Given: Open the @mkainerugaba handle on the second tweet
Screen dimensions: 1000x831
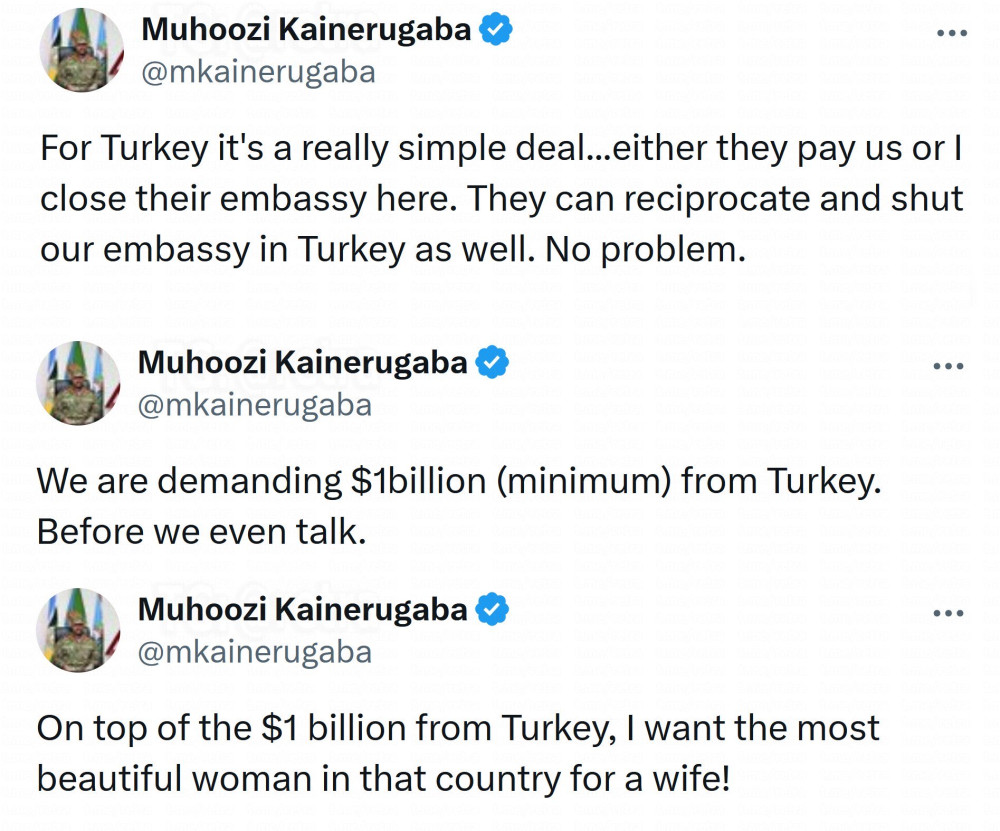Looking at the screenshot, I should click(x=254, y=405).
